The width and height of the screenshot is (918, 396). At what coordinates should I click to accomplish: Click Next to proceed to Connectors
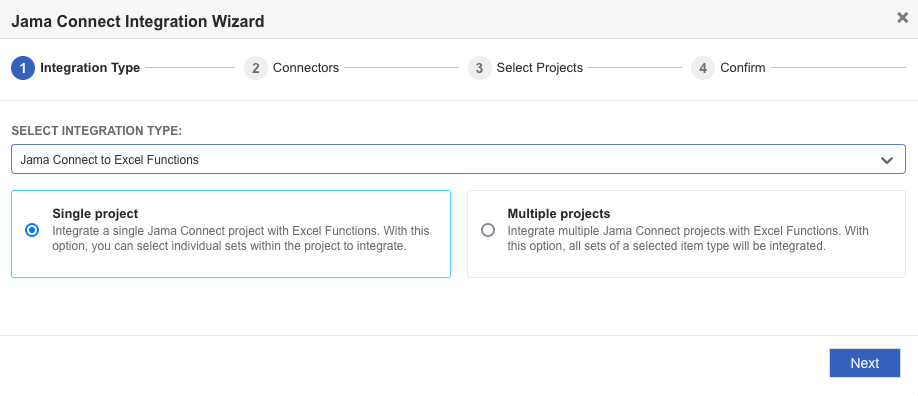pos(865,363)
